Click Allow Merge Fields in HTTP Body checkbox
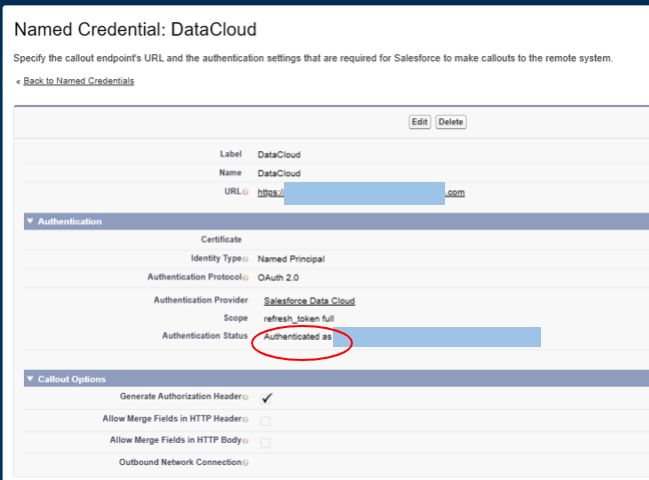 pos(265,443)
